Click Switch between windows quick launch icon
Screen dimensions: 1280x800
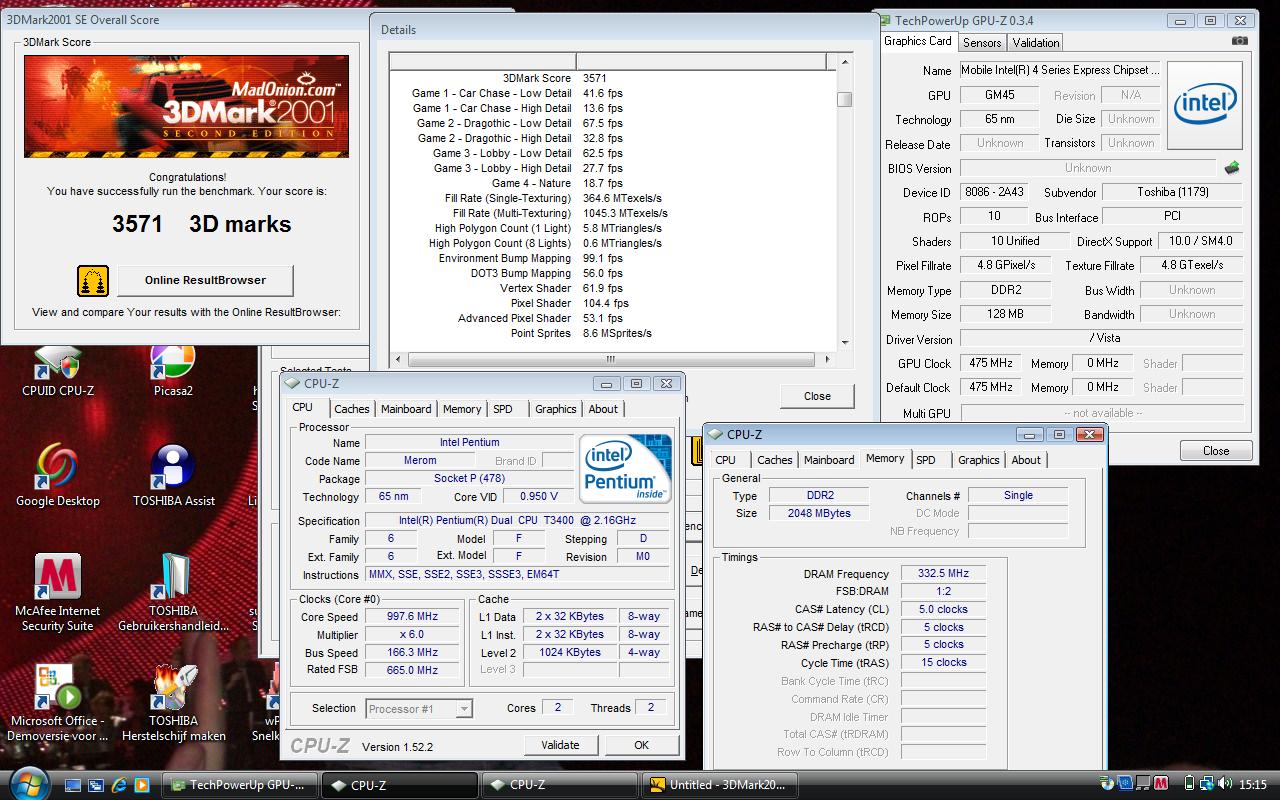pos(96,785)
